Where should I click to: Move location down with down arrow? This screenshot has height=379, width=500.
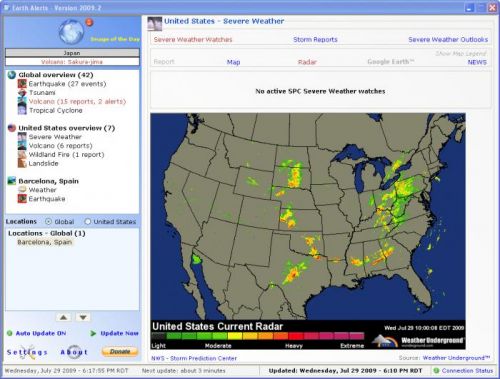tap(83, 317)
